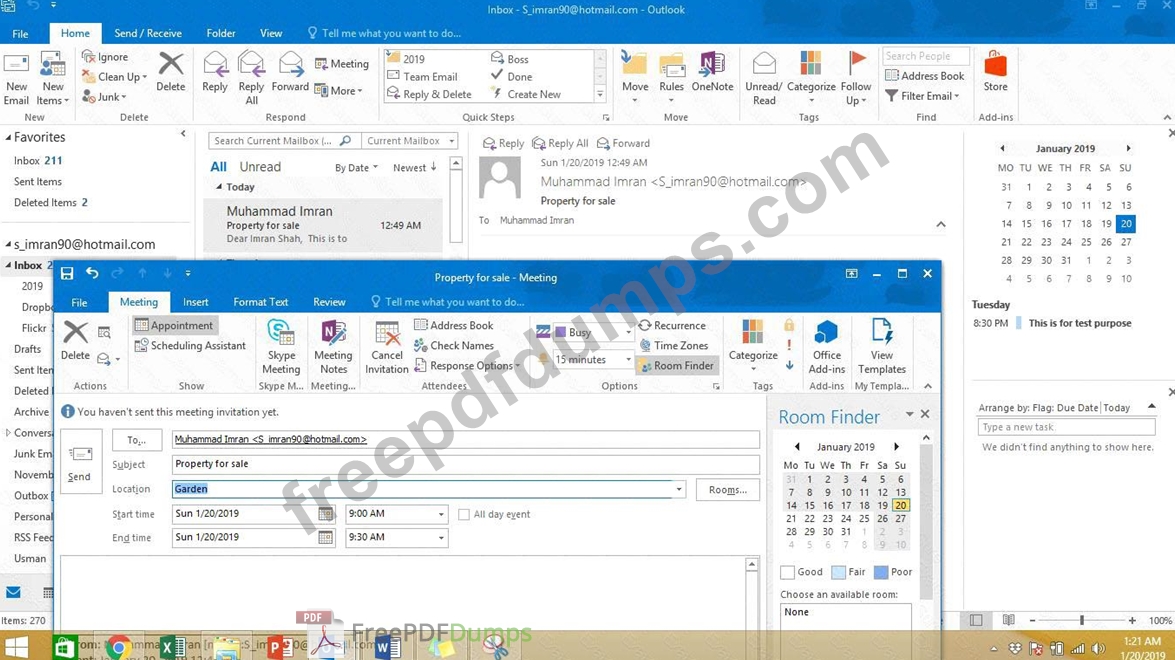The width and height of the screenshot is (1175, 660).
Task: Click the Delete button in Outlook Home ribbon
Action: point(170,73)
